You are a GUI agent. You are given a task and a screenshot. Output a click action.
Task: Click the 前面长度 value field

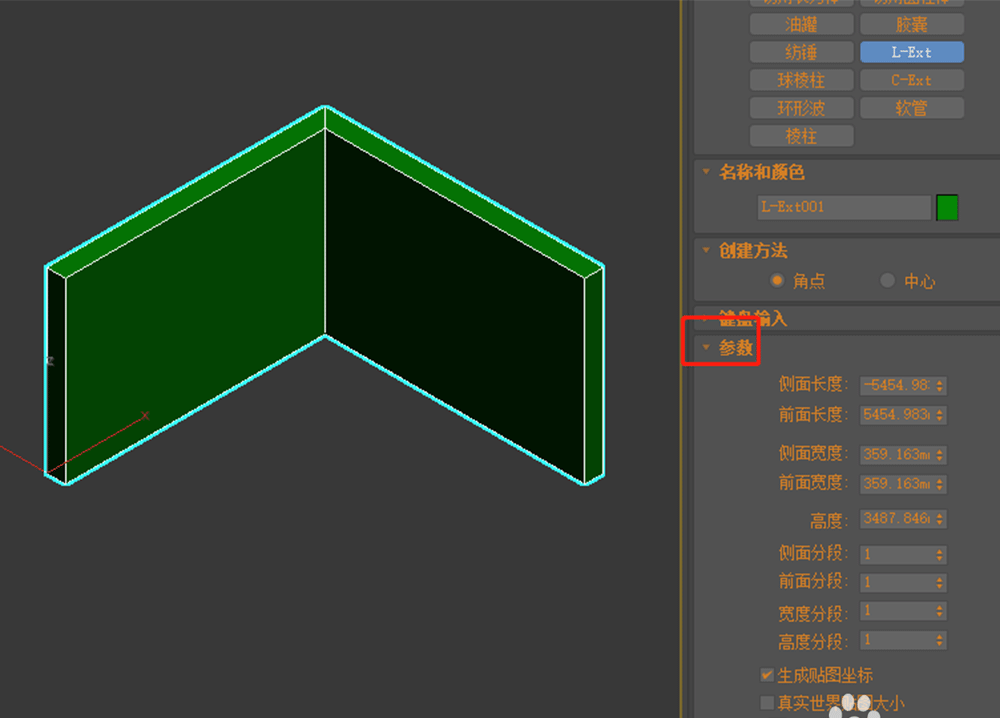tap(896, 415)
